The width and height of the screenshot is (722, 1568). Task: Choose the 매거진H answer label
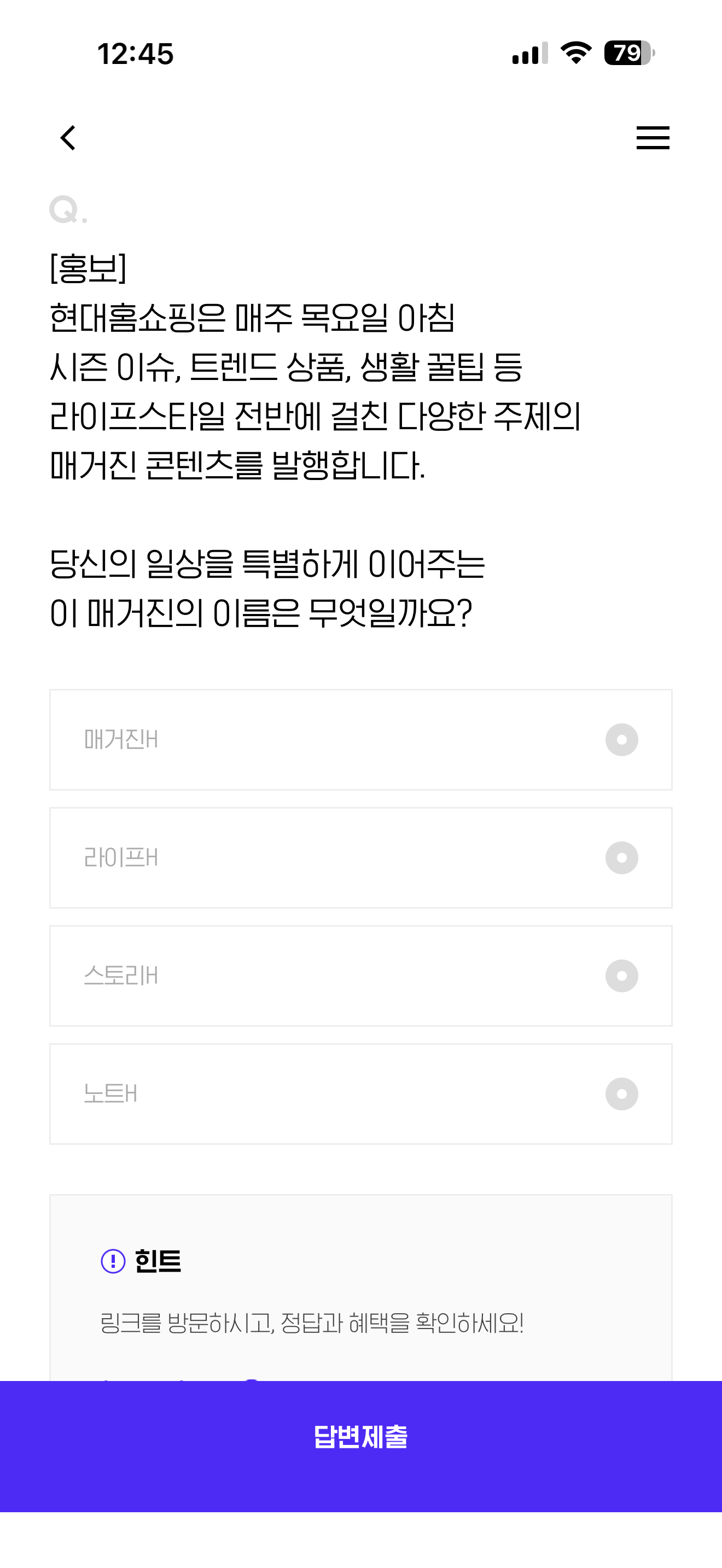(x=121, y=740)
